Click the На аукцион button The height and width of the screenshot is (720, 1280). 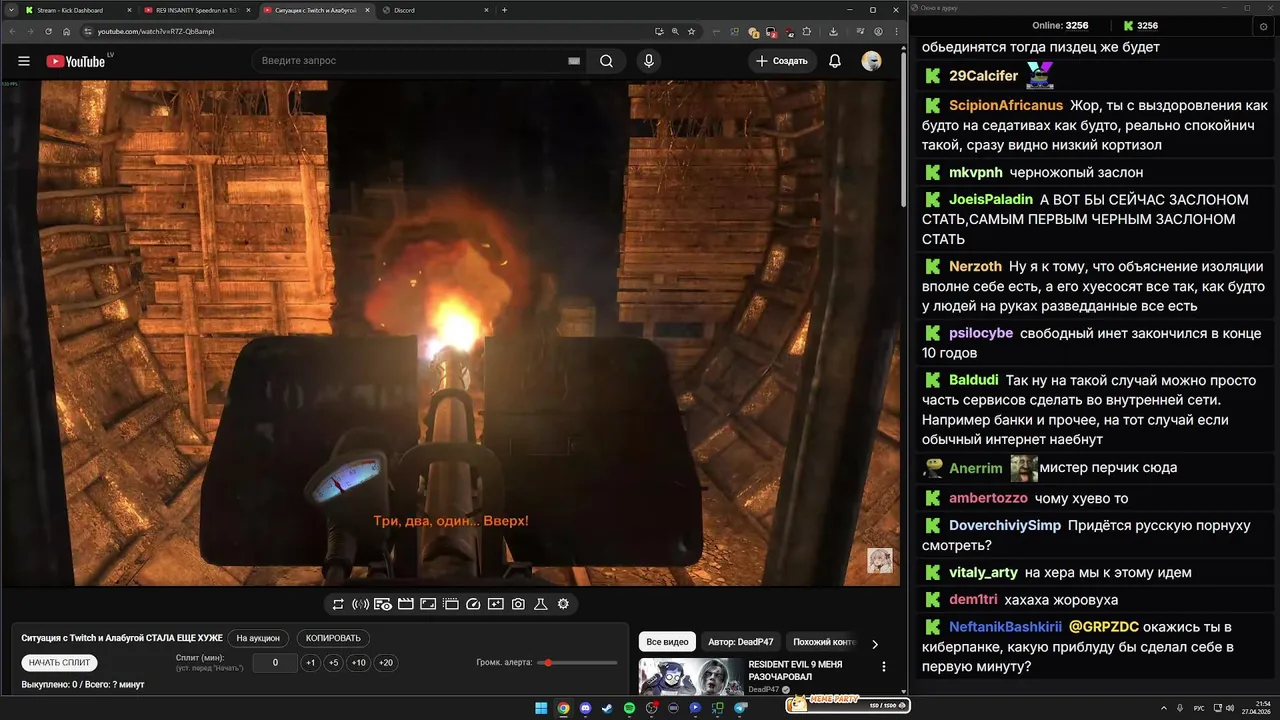pos(258,638)
